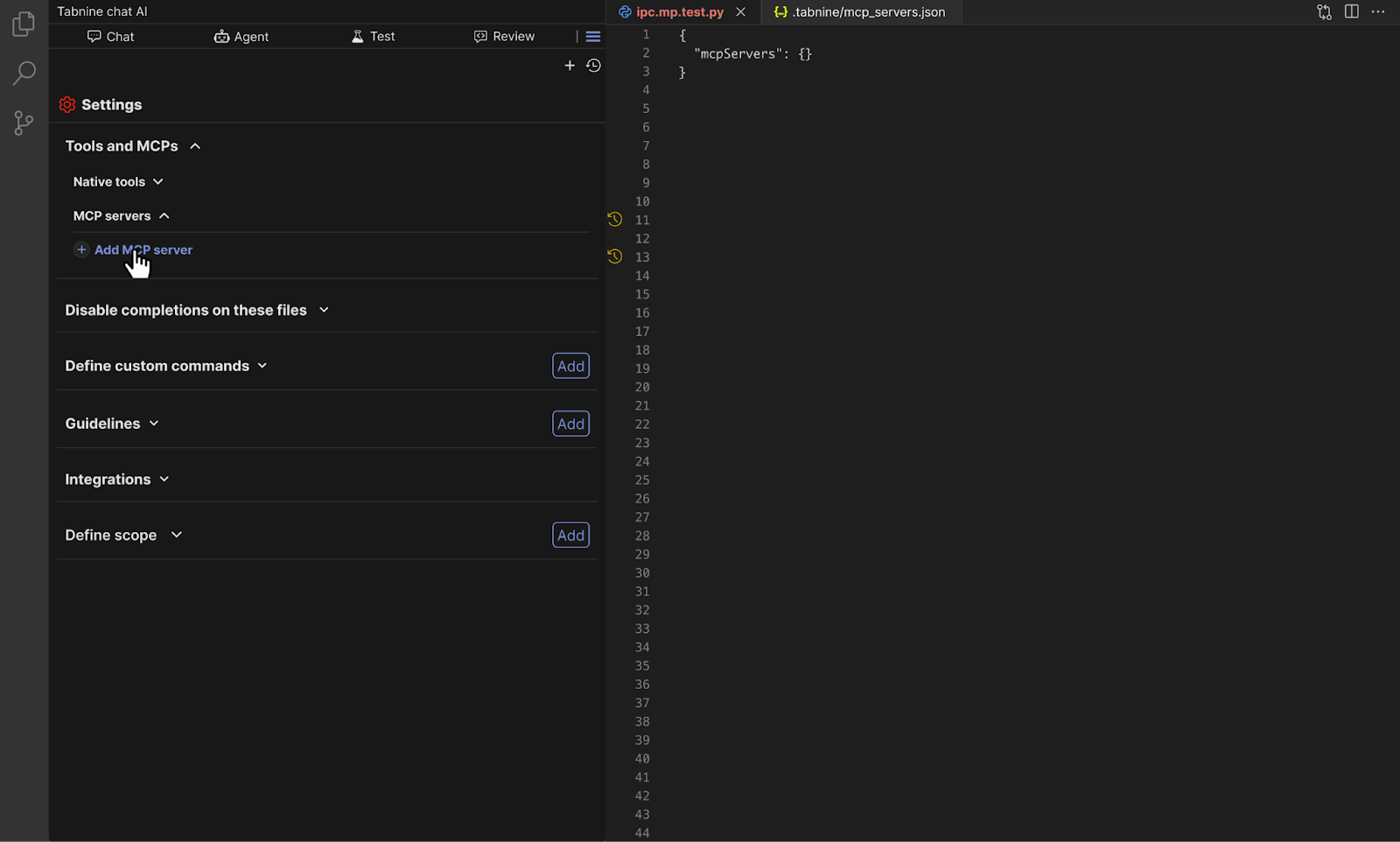Image resolution: width=1400 pixels, height=842 pixels.
Task: Click history marker beside line 11
Action: coord(615,220)
